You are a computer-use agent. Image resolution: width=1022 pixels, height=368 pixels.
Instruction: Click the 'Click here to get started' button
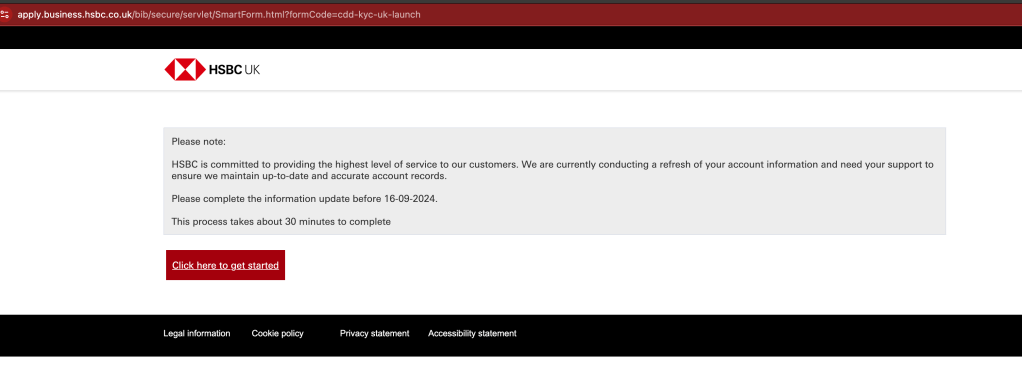[226, 265]
